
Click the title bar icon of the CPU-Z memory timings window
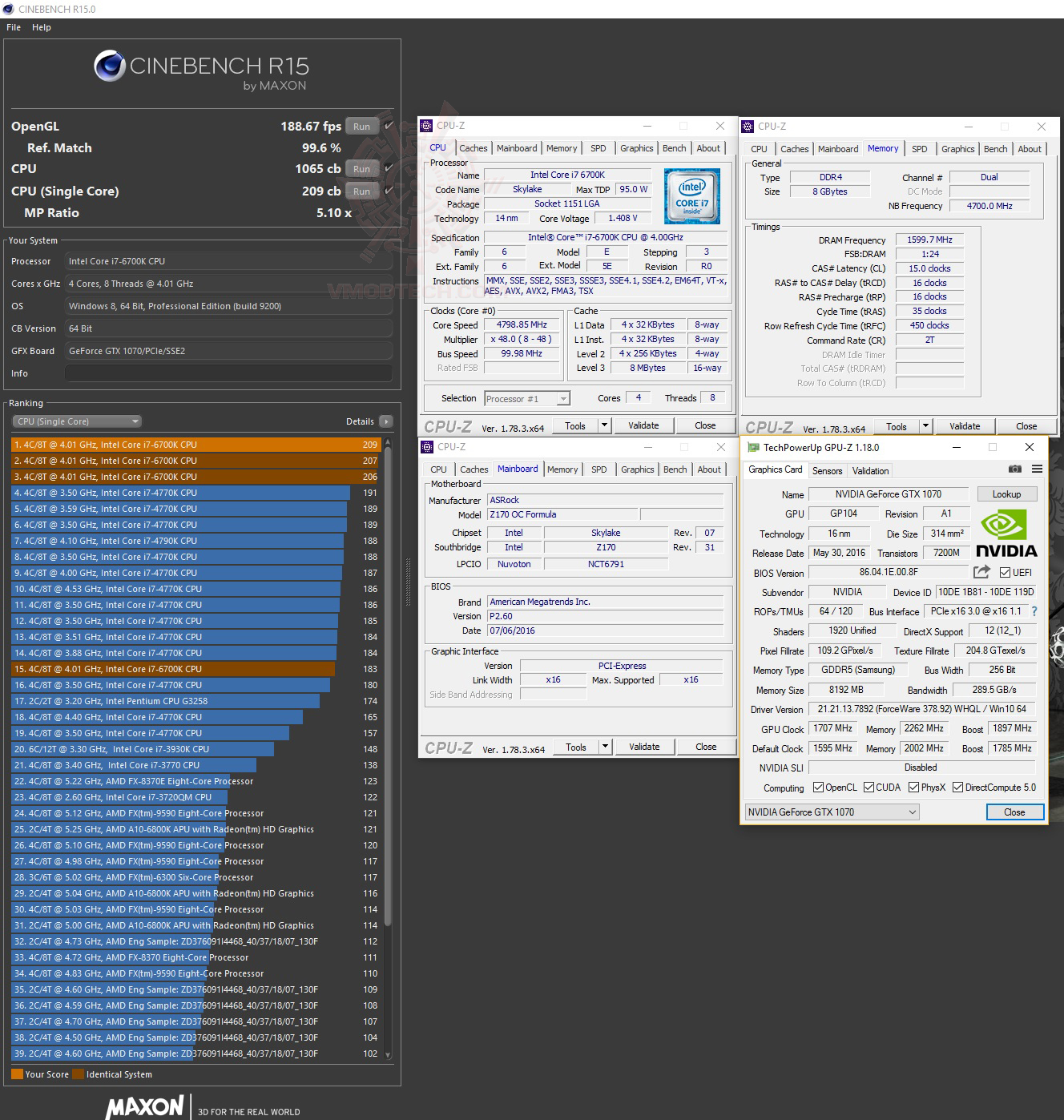[748, 127]
